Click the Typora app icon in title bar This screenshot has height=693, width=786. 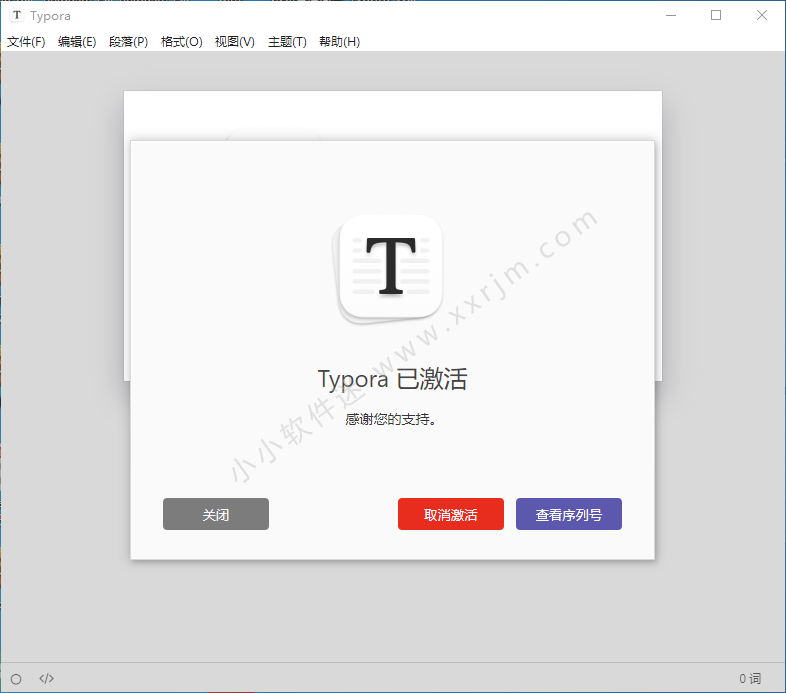pyautogui.click(x=17, y=15)
